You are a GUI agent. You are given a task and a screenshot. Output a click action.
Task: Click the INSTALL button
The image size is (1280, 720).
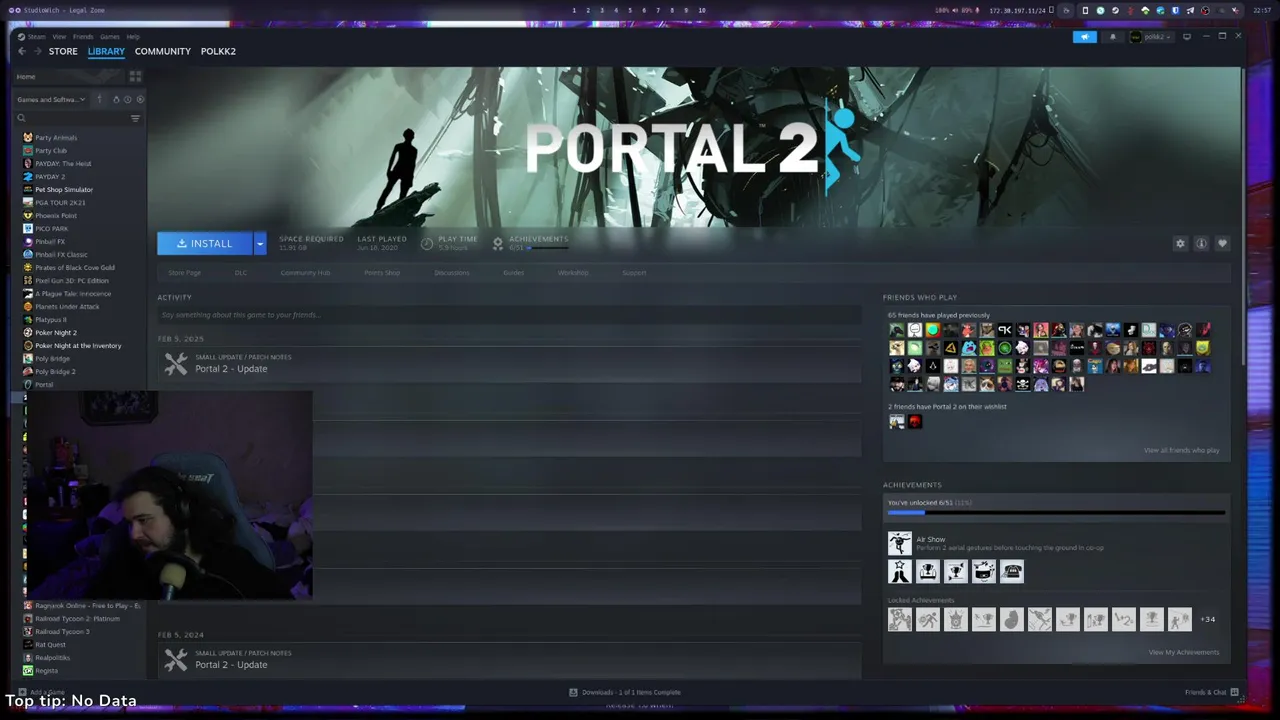[204, 243]
